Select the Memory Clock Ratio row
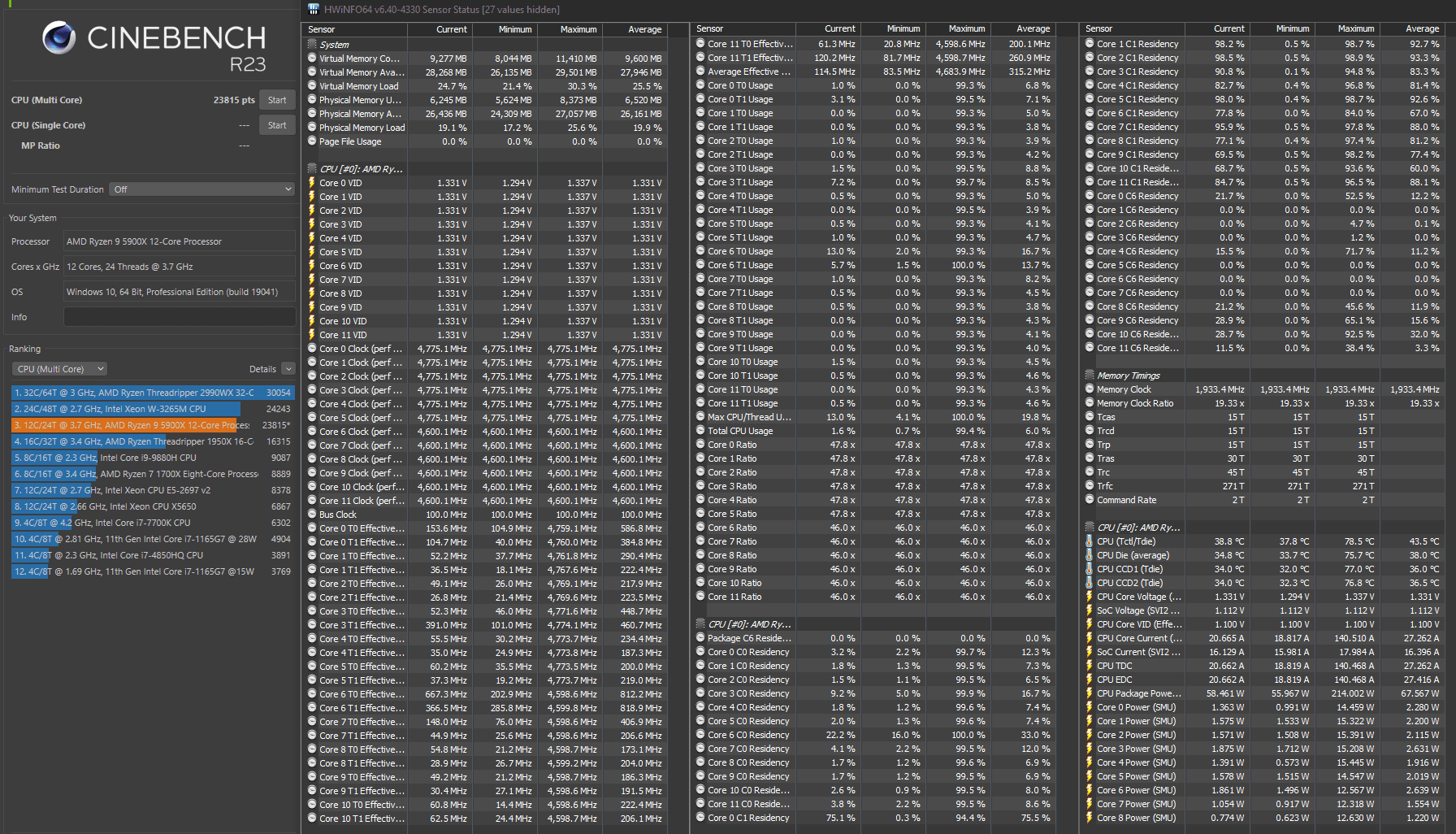1456x834 pixels. click(x=1263, y=403)
